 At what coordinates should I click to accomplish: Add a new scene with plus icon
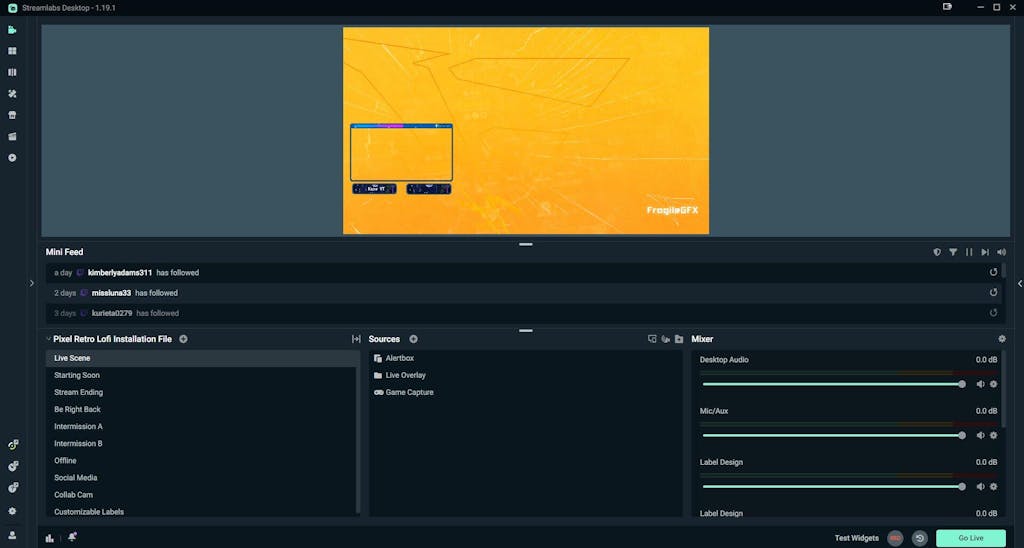coord(183,339)
